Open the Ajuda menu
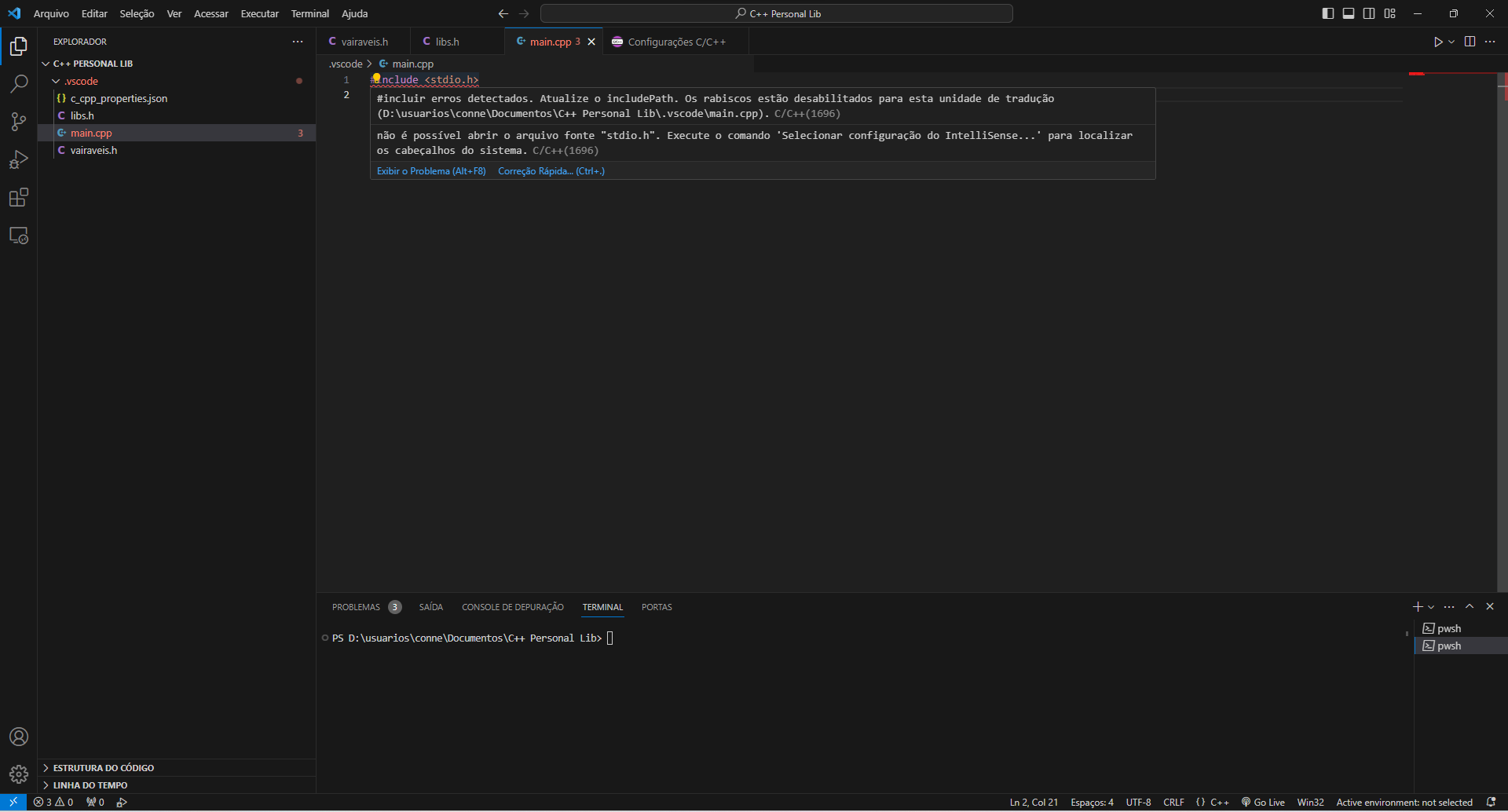Viewport: 1508px width, 812px height. [x=354, y=13]
